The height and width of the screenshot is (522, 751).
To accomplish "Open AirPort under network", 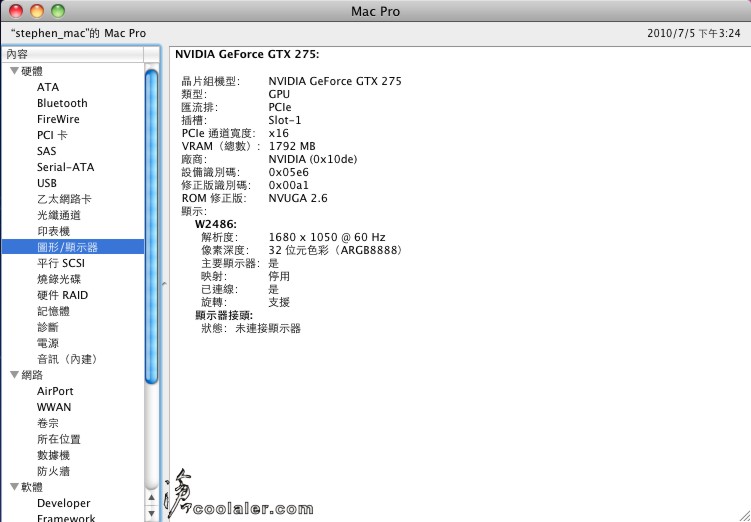I will (x=55, y=391).
